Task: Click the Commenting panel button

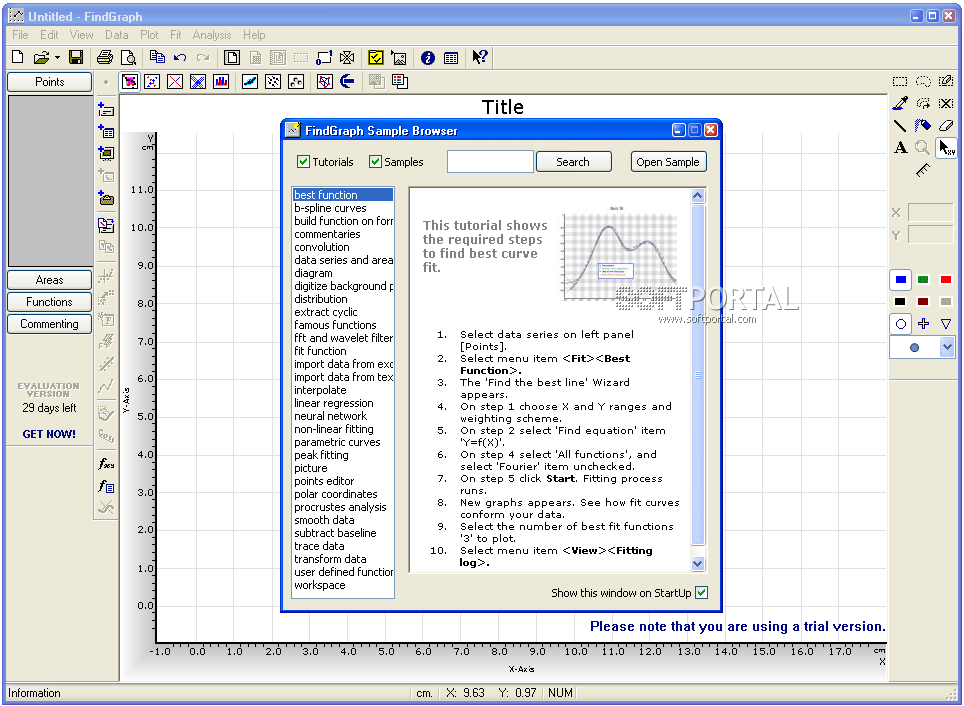Action: pyautogui.click(x=49, y=324)
